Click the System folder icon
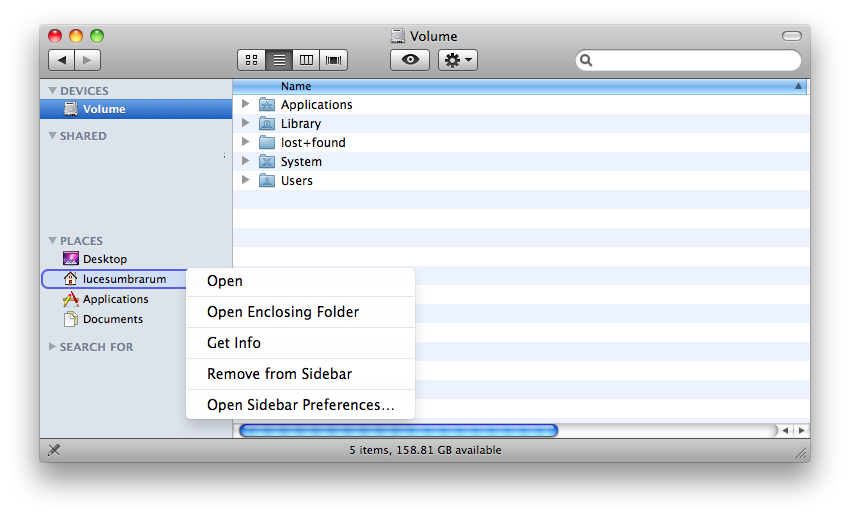850x517 pixels. pos(267,161)
